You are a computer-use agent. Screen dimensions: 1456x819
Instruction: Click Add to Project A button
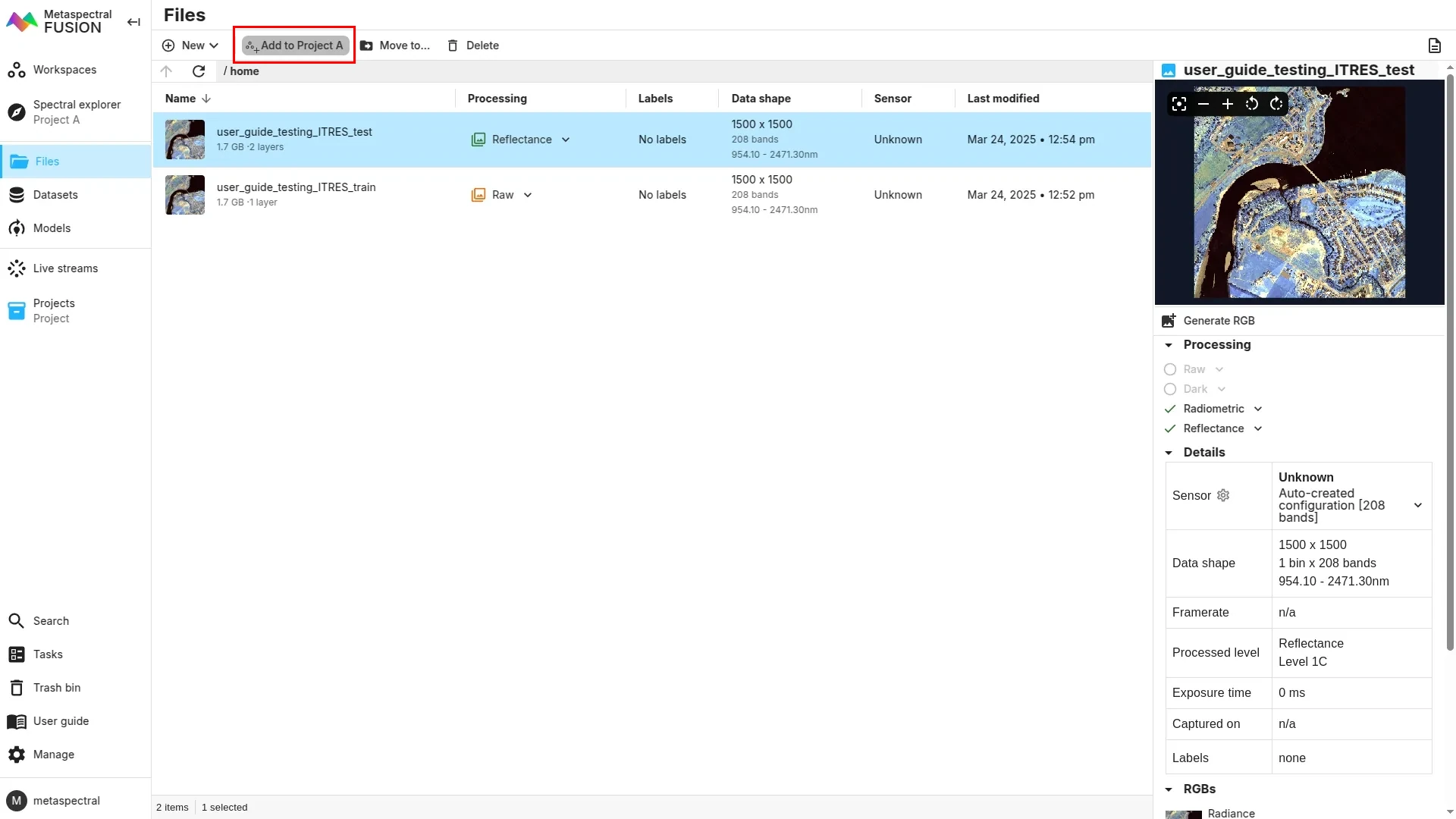point(295,45)
